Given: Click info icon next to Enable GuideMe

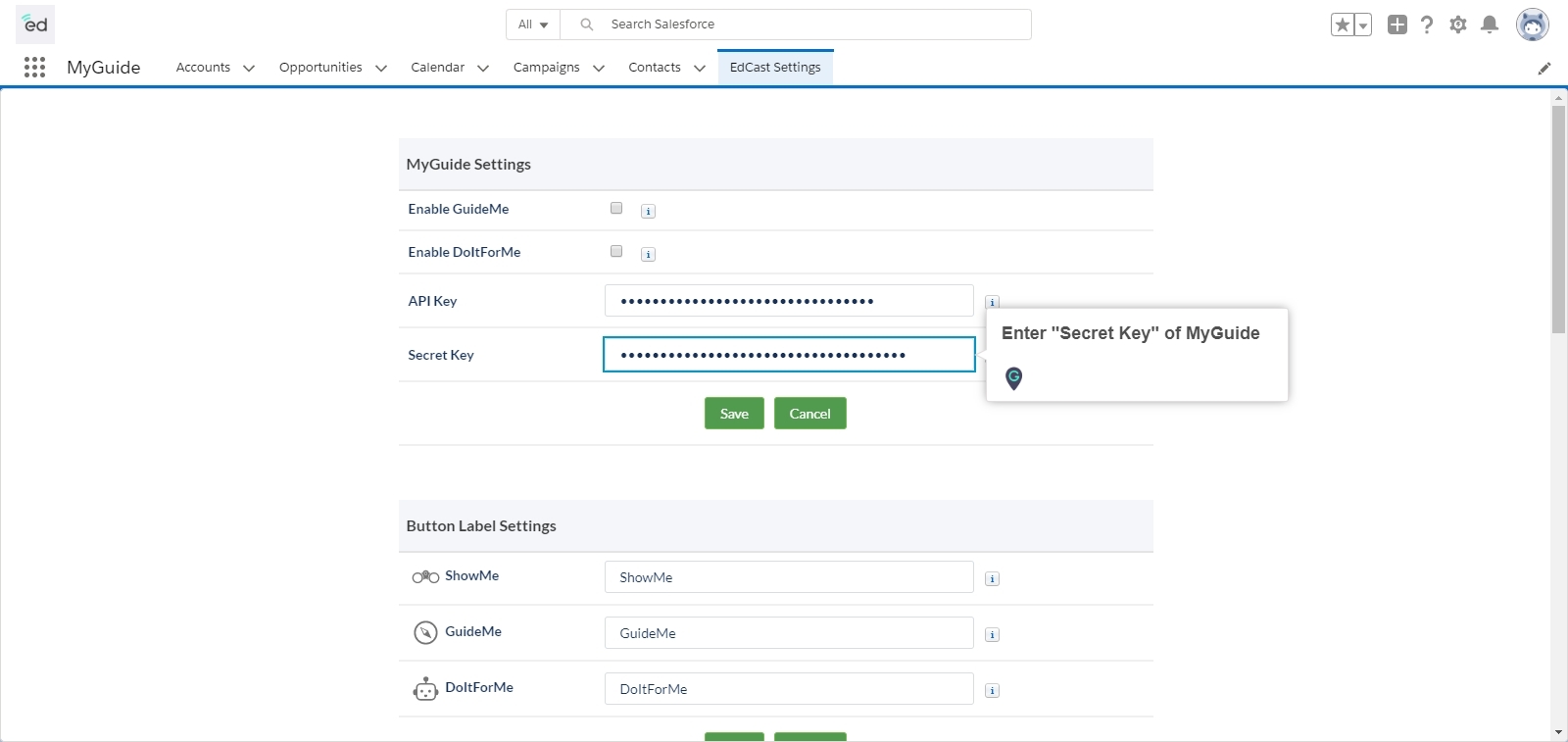Looking at the screenshot, I should coord(648,211).
